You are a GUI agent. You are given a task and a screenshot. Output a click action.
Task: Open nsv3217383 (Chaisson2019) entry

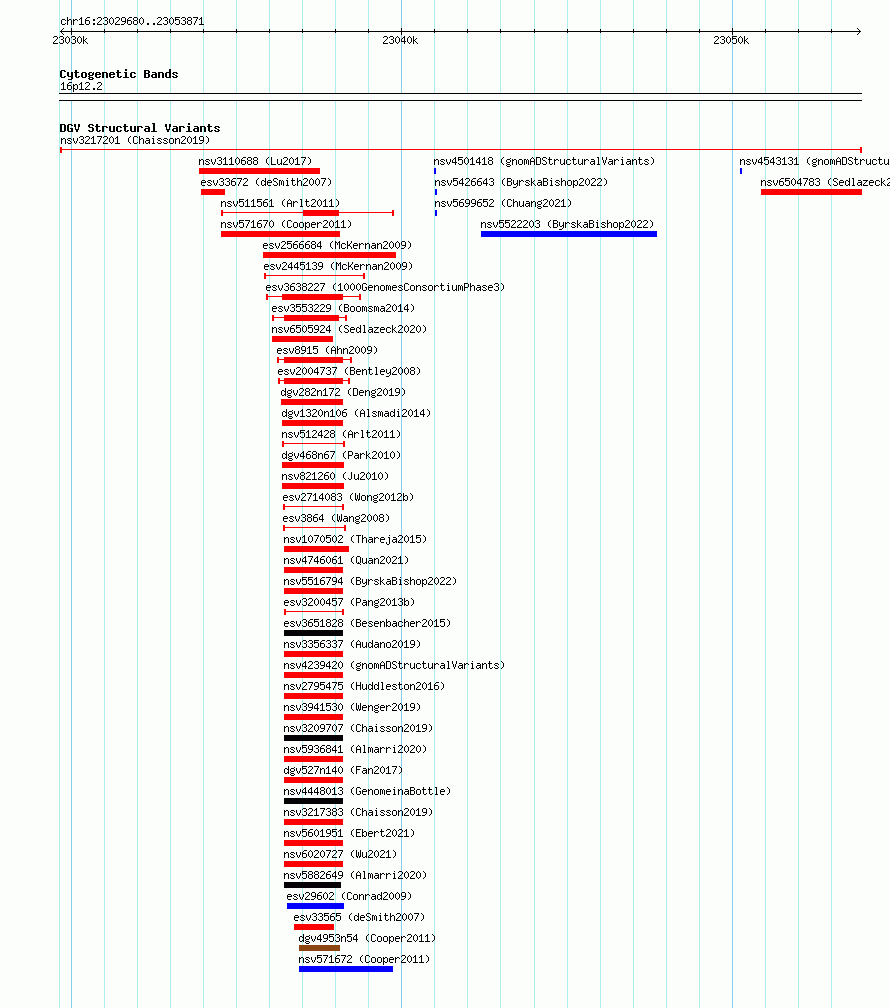pos(359,813)
